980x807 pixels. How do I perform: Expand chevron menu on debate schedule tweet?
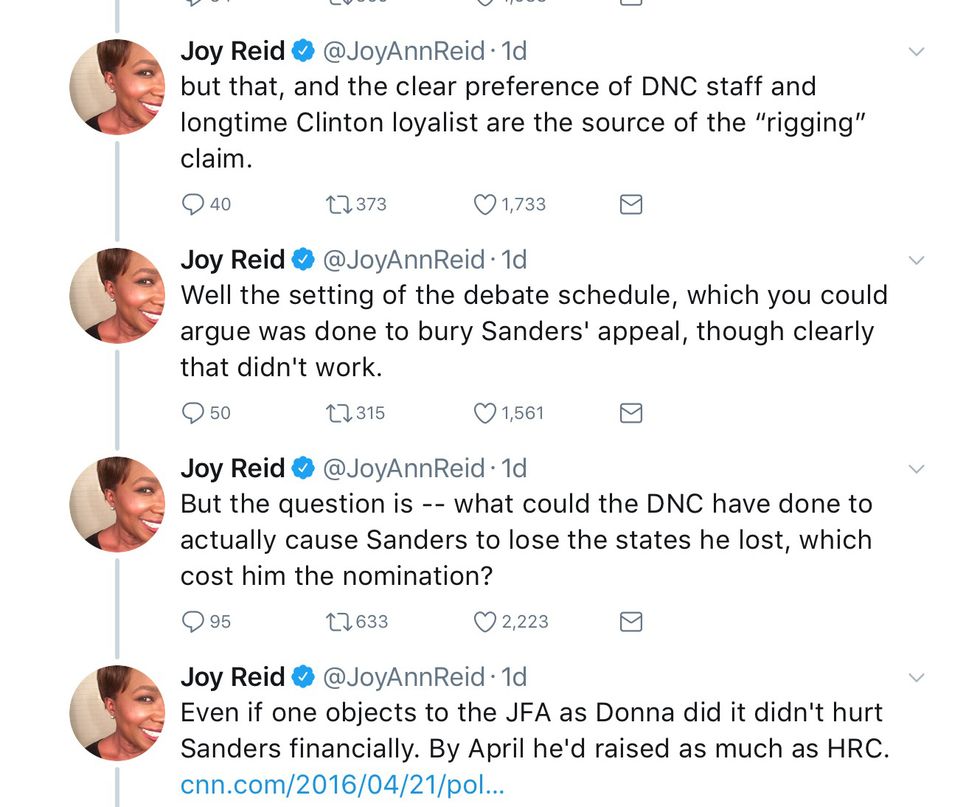point(916,260)
